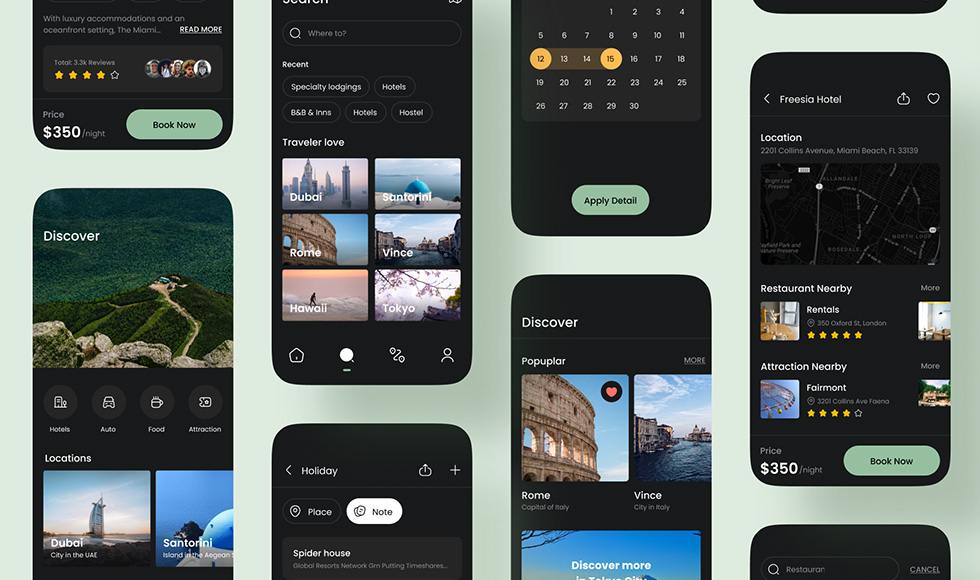This screenshot has width=980, height=580.
Task: Open the Discover more in Tokyo banner
Action: click(x=611, y=556)
